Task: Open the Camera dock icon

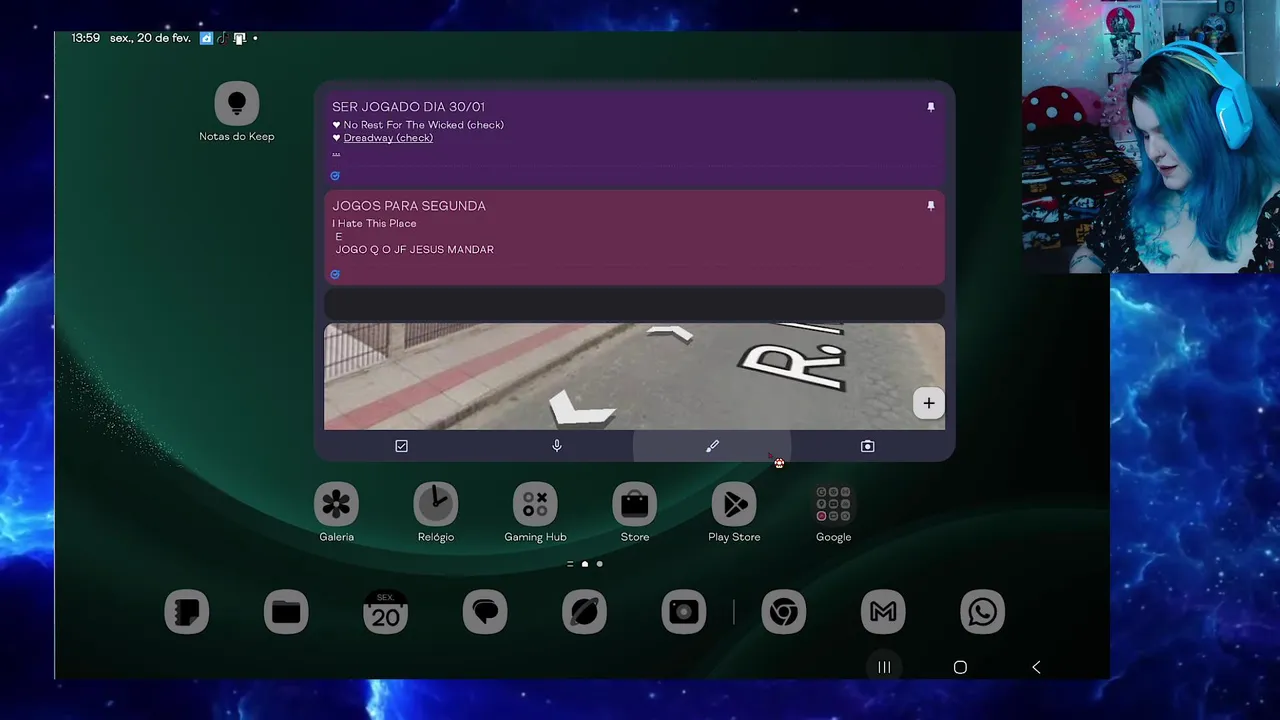Action: [684, 612]
